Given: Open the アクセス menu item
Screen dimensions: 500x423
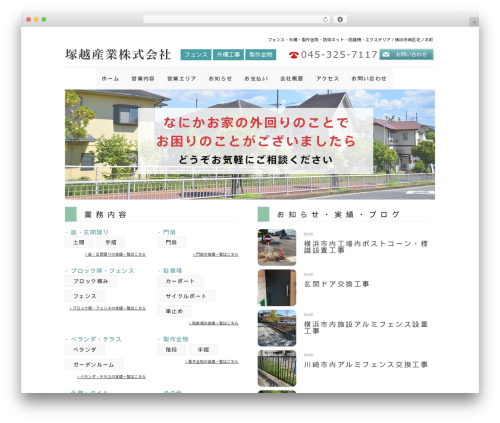Looking at the screenshot, I should click(x=327, y=79).
